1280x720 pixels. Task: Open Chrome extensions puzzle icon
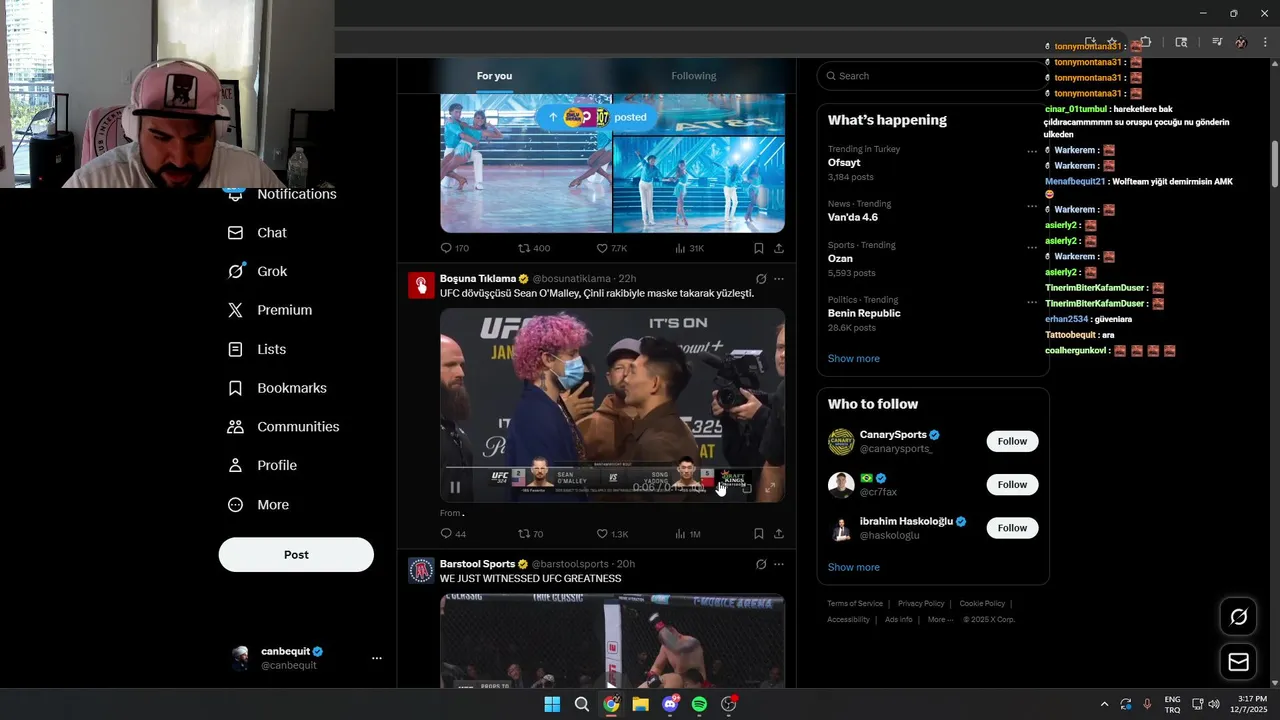coord(1146,42)
